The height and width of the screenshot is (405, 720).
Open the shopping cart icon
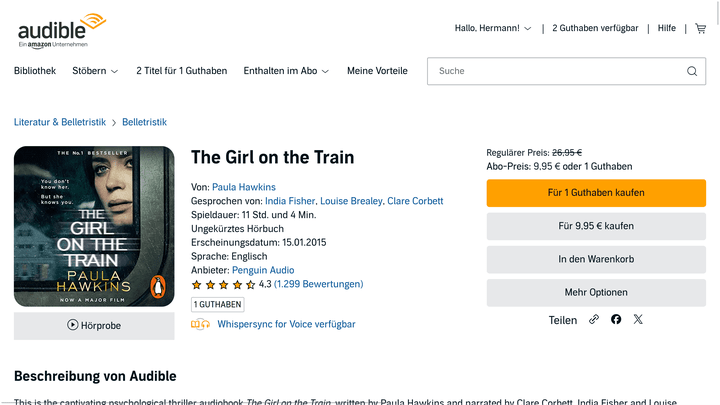pyautogui.click(x=701, y=28)
